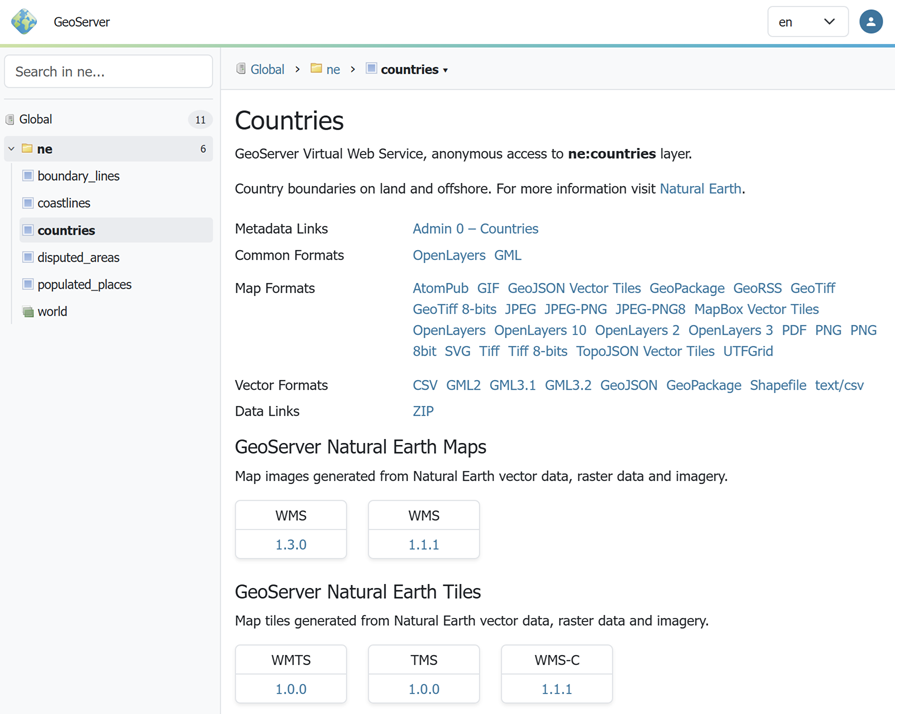Open the countries breadcrumb dropdown arrow
Image resolution: width=898 pixels, height=714 pixels.
(x=446, y=70)
